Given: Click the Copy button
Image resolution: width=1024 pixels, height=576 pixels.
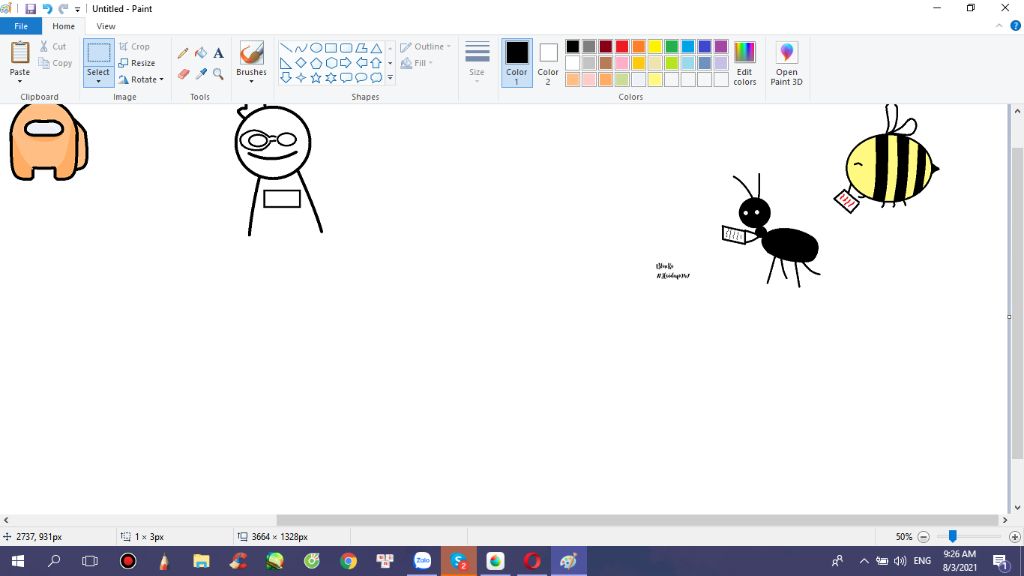Looking at the screenshot, I should pyautogui.click(x=55, y=63).
